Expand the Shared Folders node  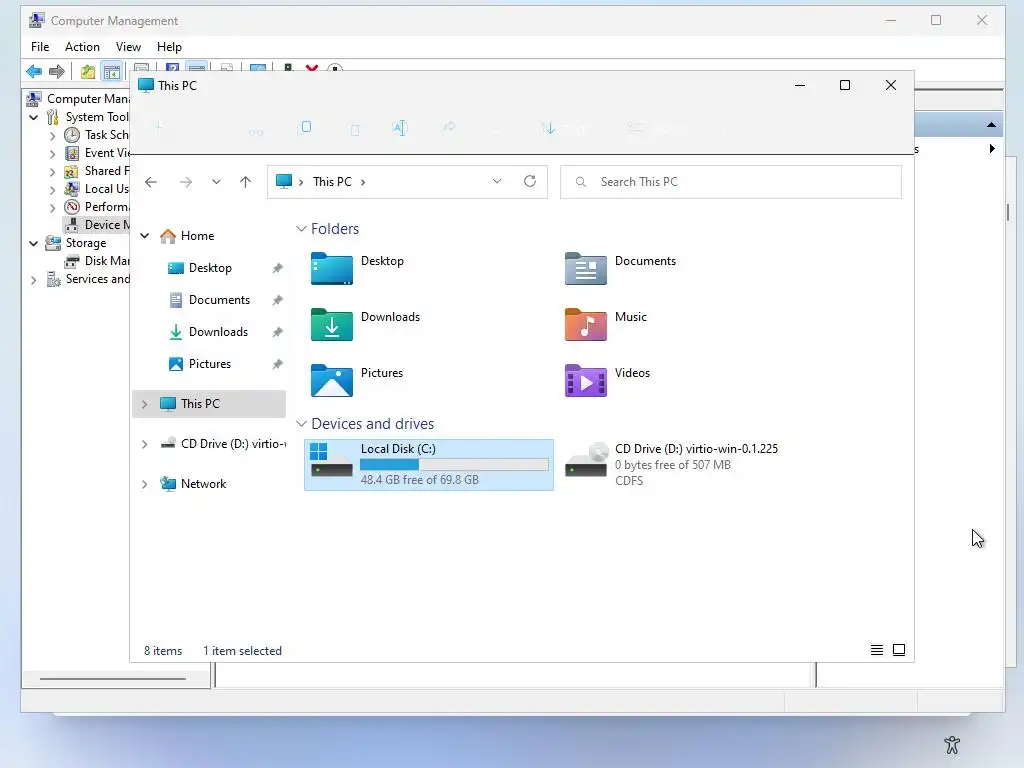(x=52, y=172)
